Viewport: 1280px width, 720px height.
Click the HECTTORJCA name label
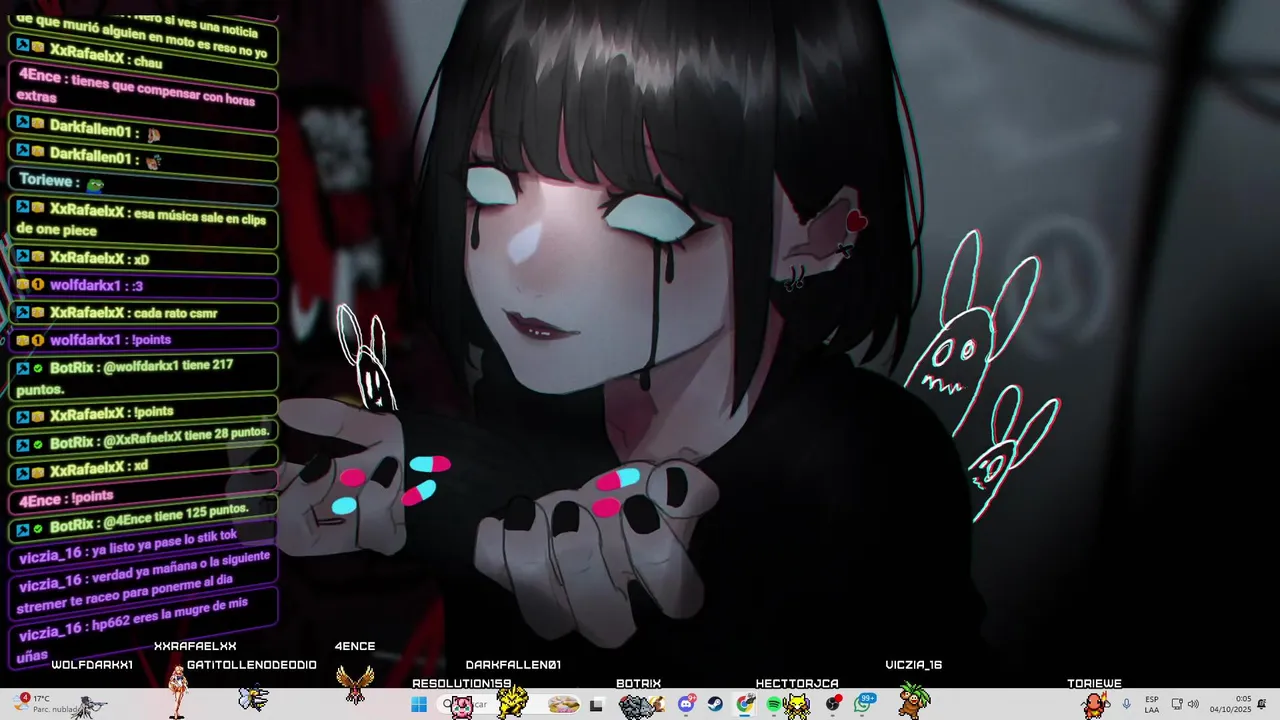797,684
